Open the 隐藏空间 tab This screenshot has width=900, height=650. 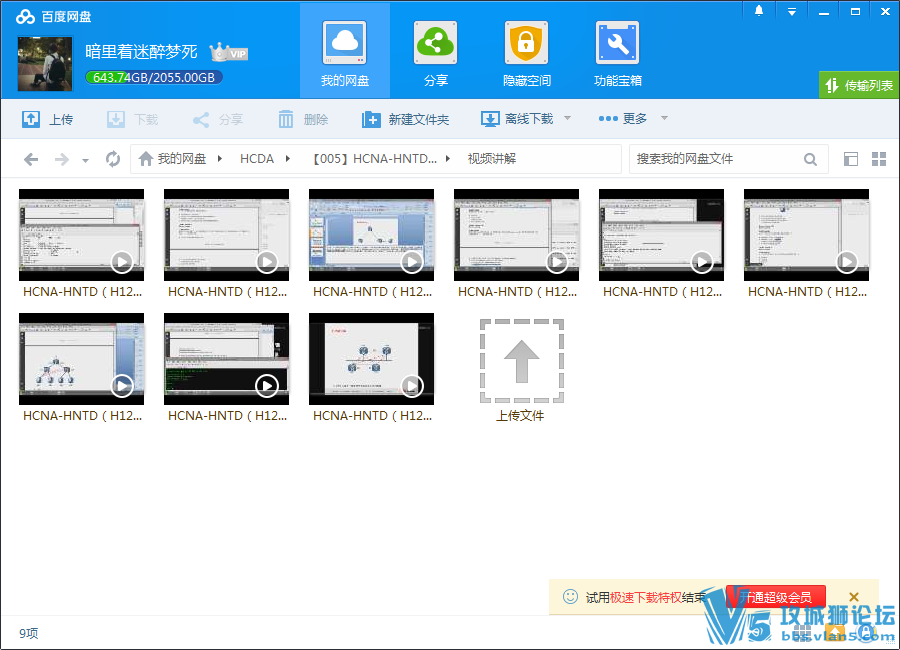(526, 52)
